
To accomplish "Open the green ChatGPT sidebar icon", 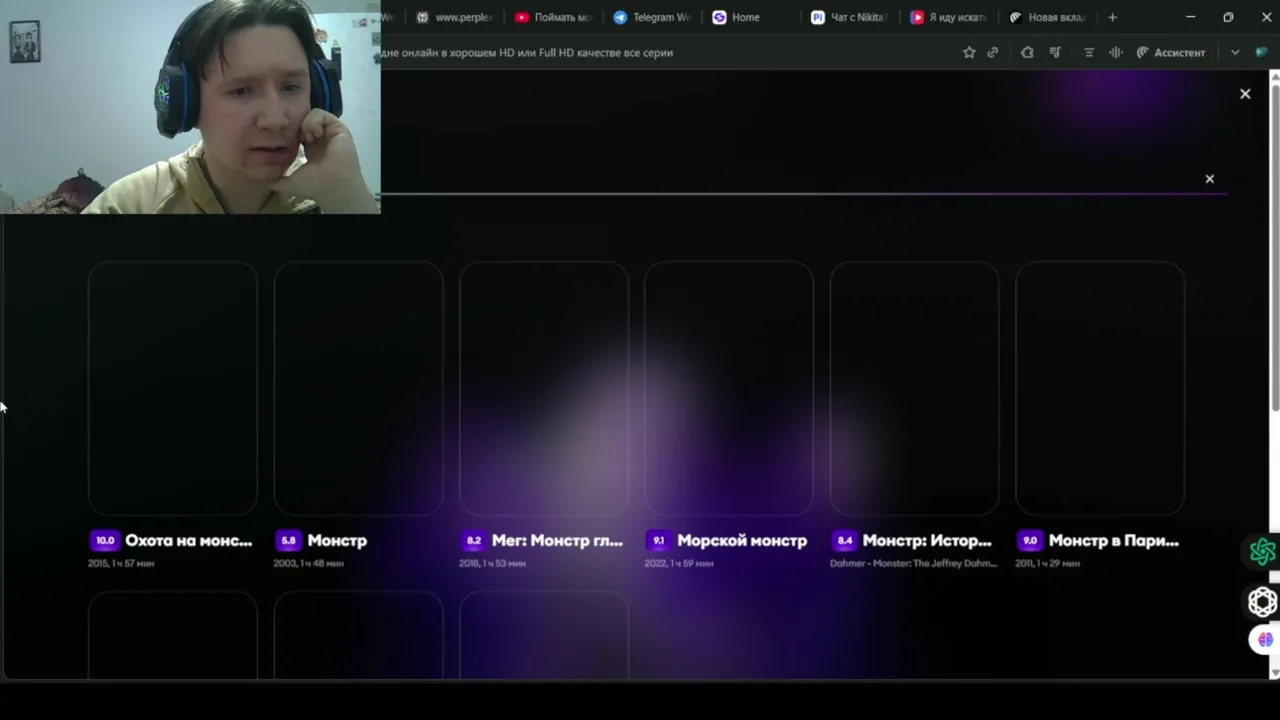I will (1262, 552).
